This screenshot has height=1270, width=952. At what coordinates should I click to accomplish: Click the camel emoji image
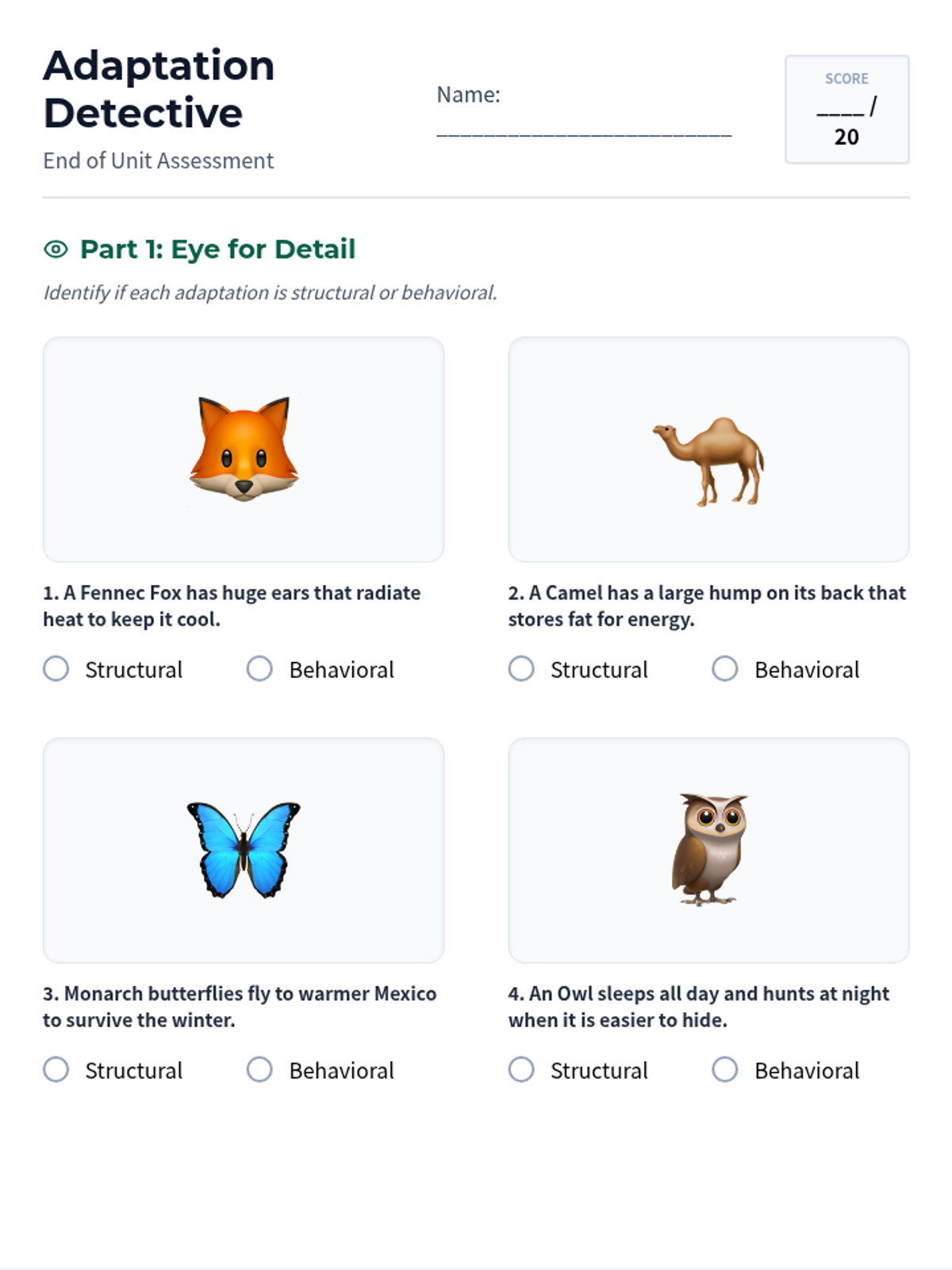coord(708,461)
